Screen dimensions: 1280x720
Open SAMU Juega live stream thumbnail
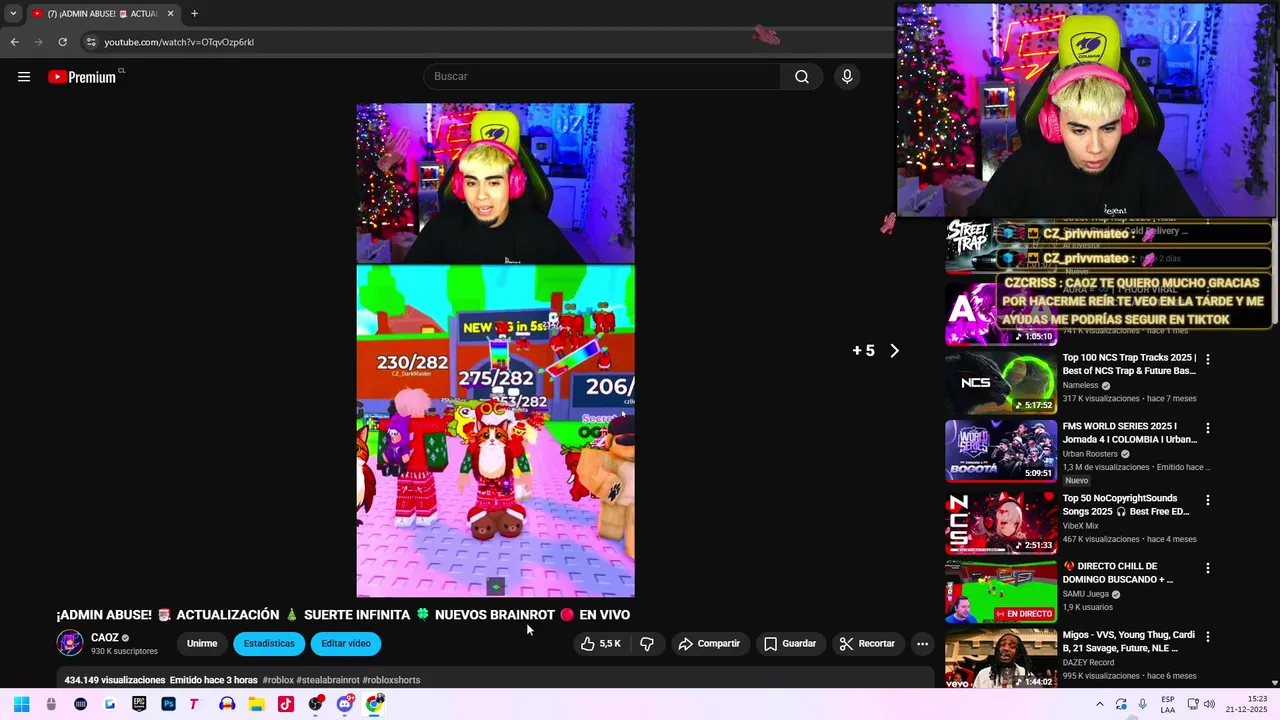pos(1001,591)
